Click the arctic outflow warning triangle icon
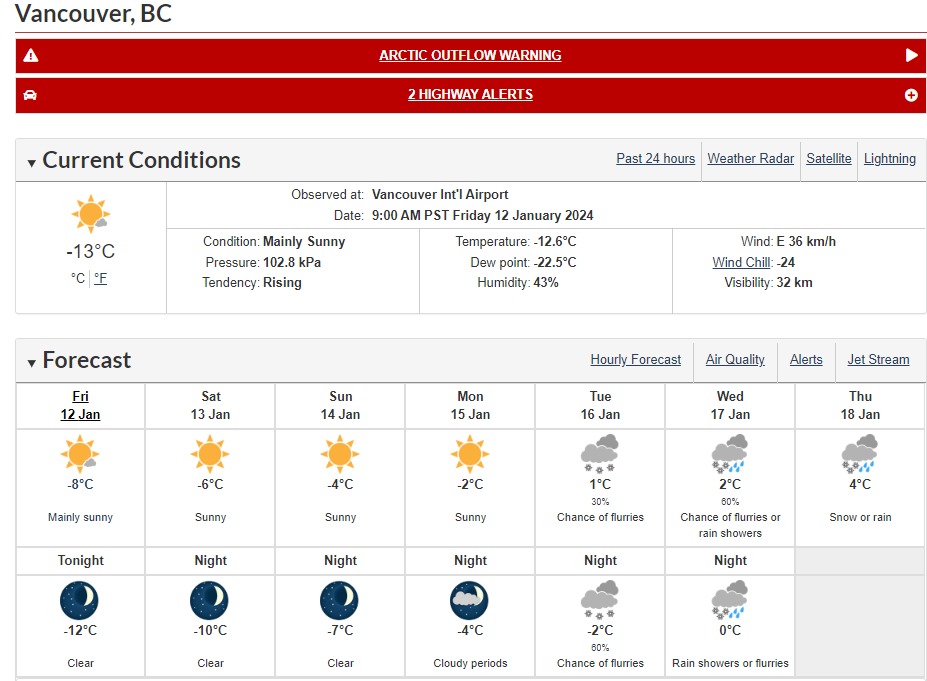 tap(31, 56)
